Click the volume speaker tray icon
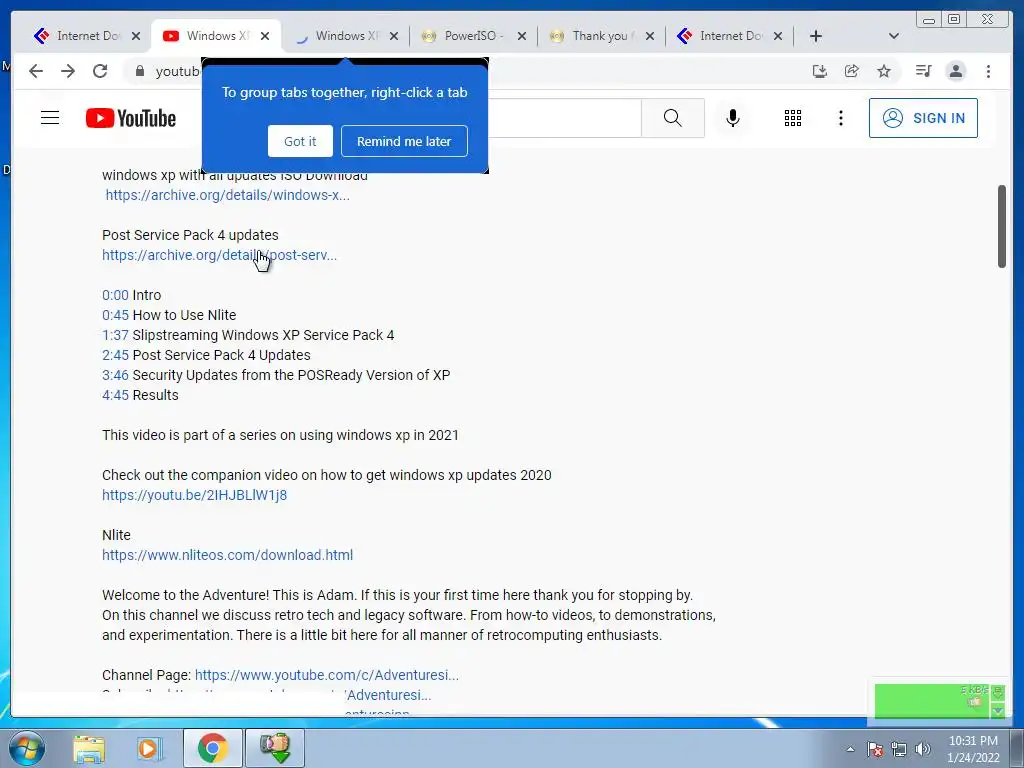 tap(922, 749)
